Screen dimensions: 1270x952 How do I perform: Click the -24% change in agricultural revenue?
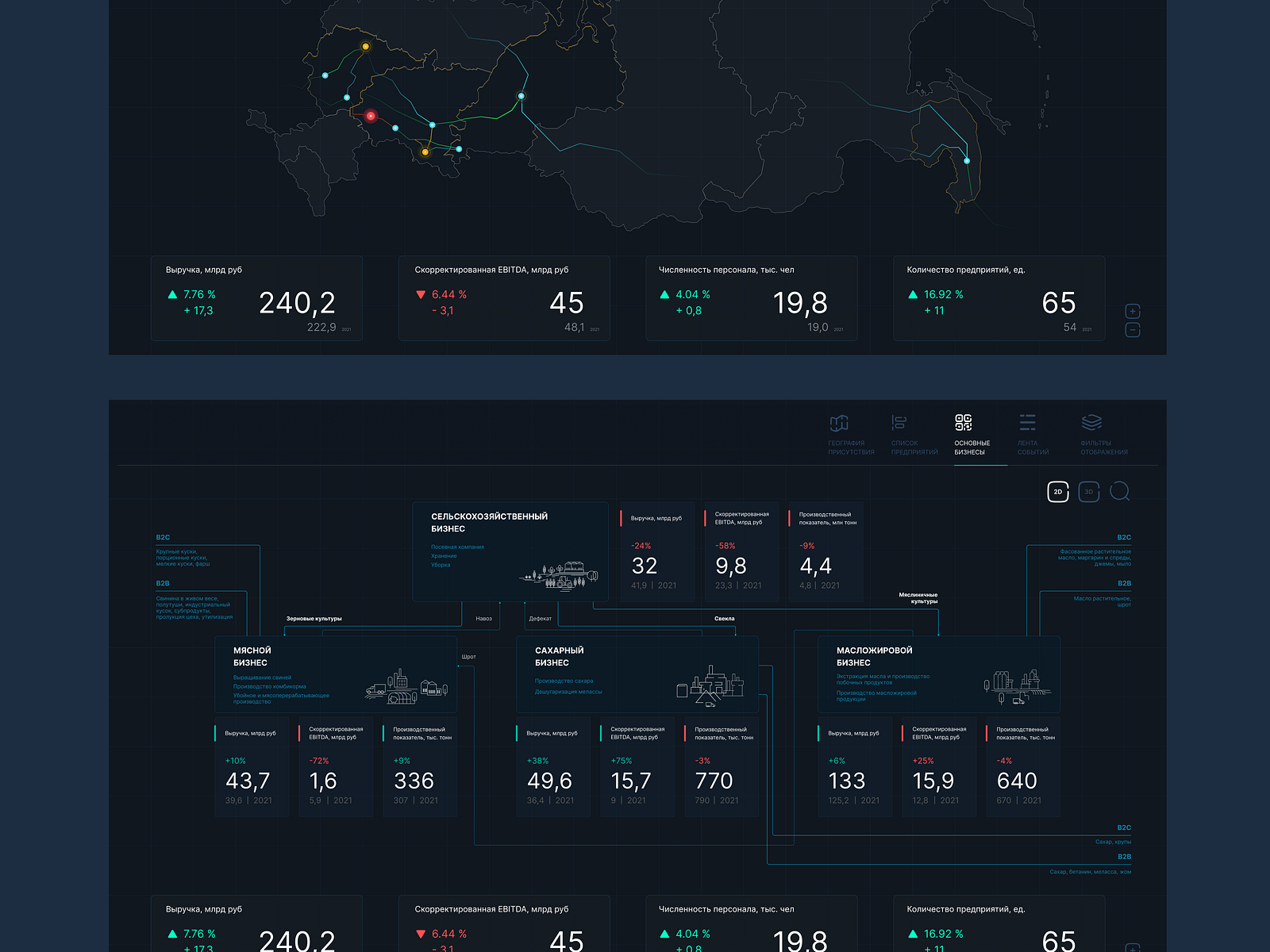pos(641,546)
